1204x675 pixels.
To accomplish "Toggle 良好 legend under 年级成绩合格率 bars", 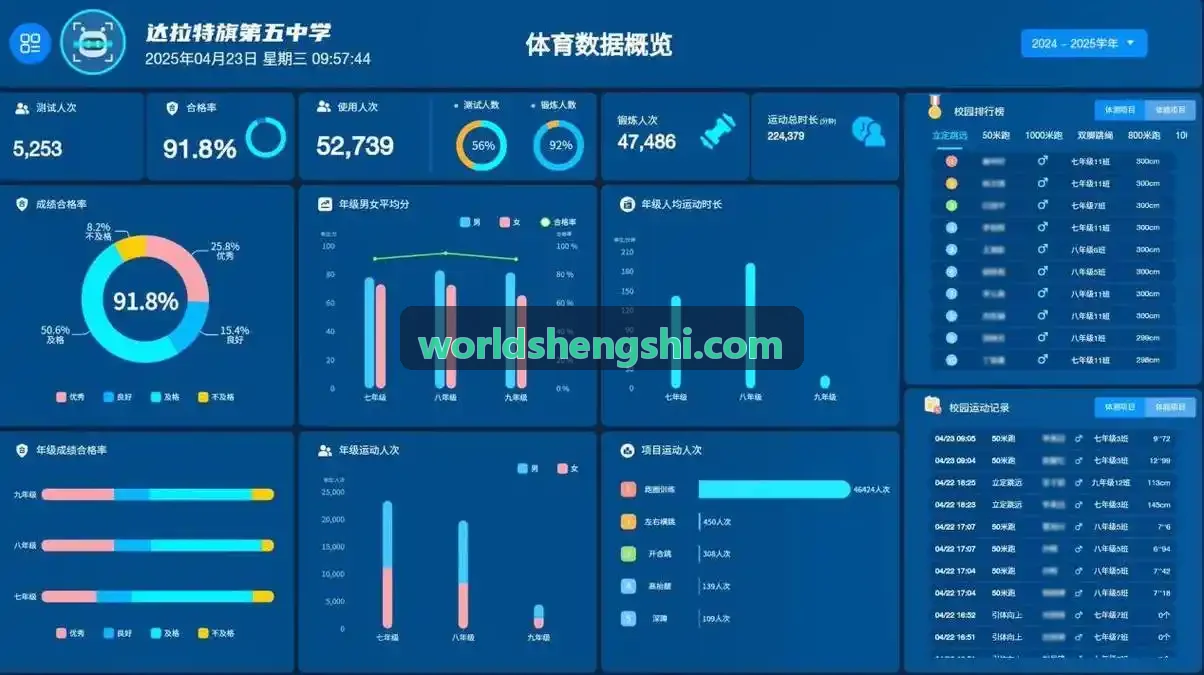I will pyautogui.click(x=118, y=633).
